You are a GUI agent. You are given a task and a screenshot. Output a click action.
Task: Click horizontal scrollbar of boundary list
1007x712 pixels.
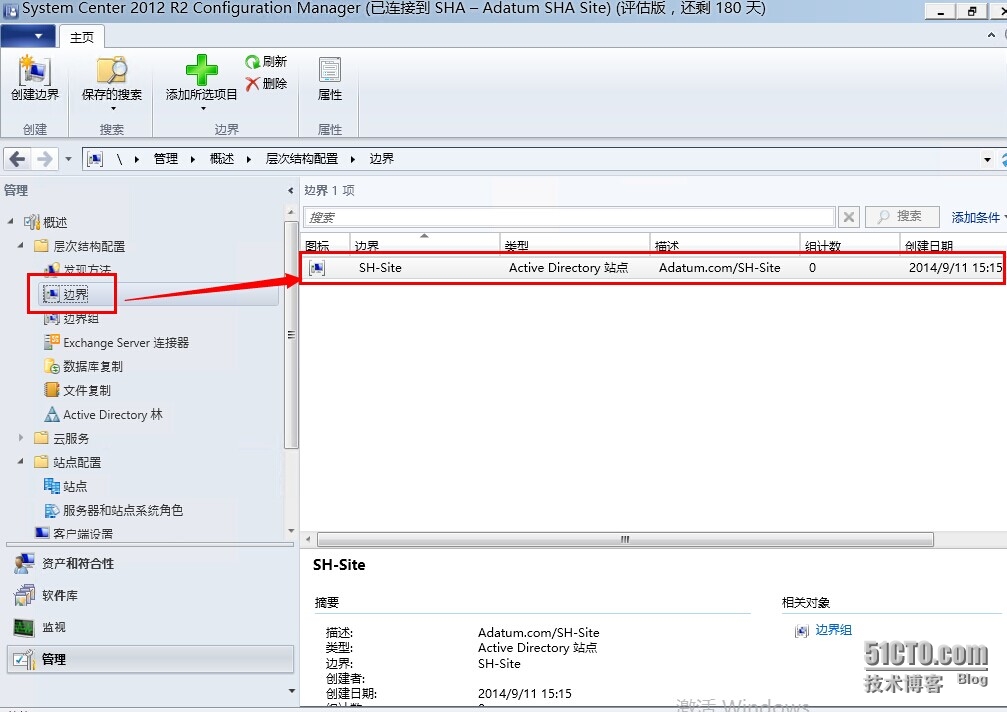pos(625,539)
